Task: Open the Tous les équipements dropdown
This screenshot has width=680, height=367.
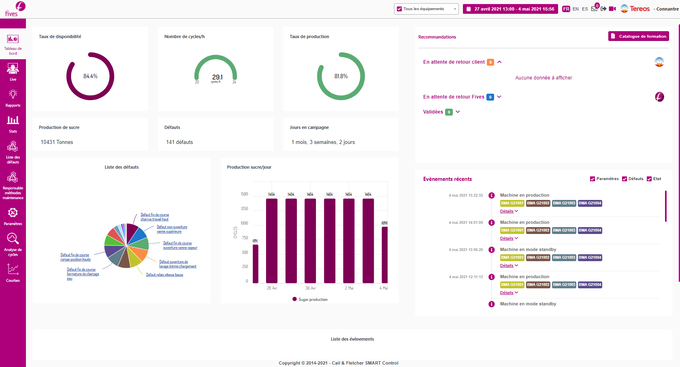Action: point(426,9)
